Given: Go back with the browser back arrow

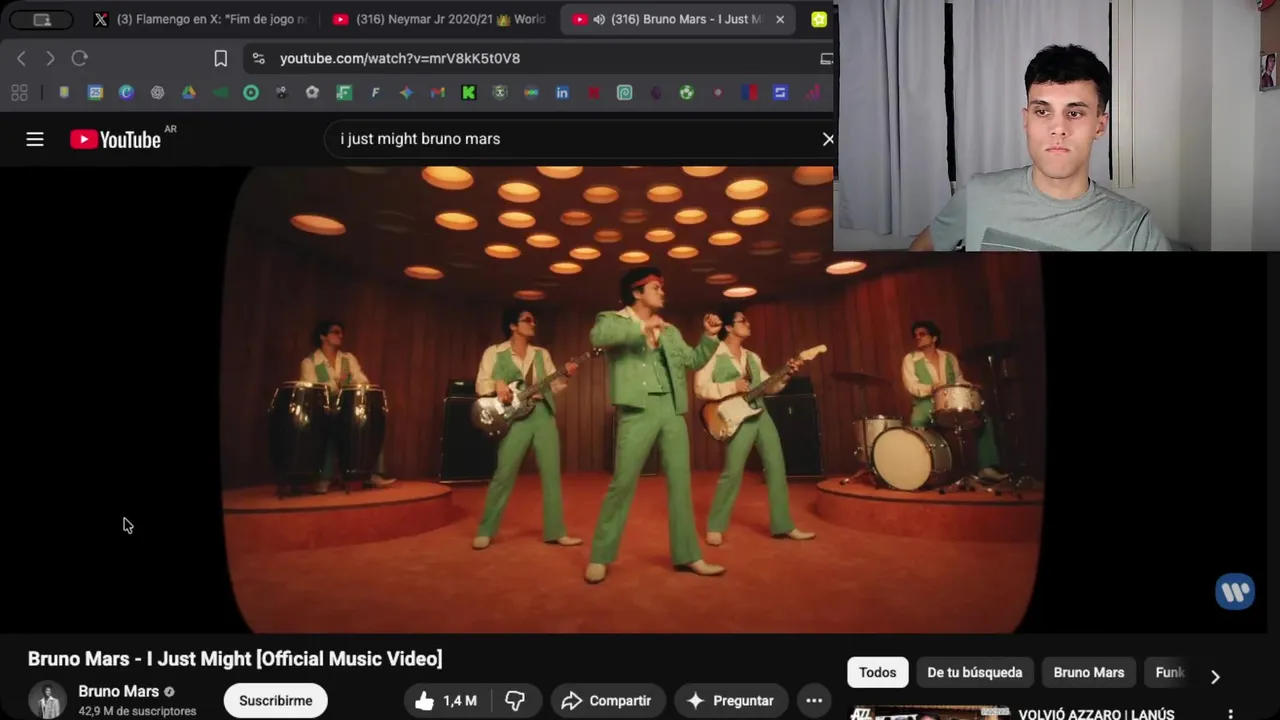Looking at the screenshot, I should tap(22, 58).
